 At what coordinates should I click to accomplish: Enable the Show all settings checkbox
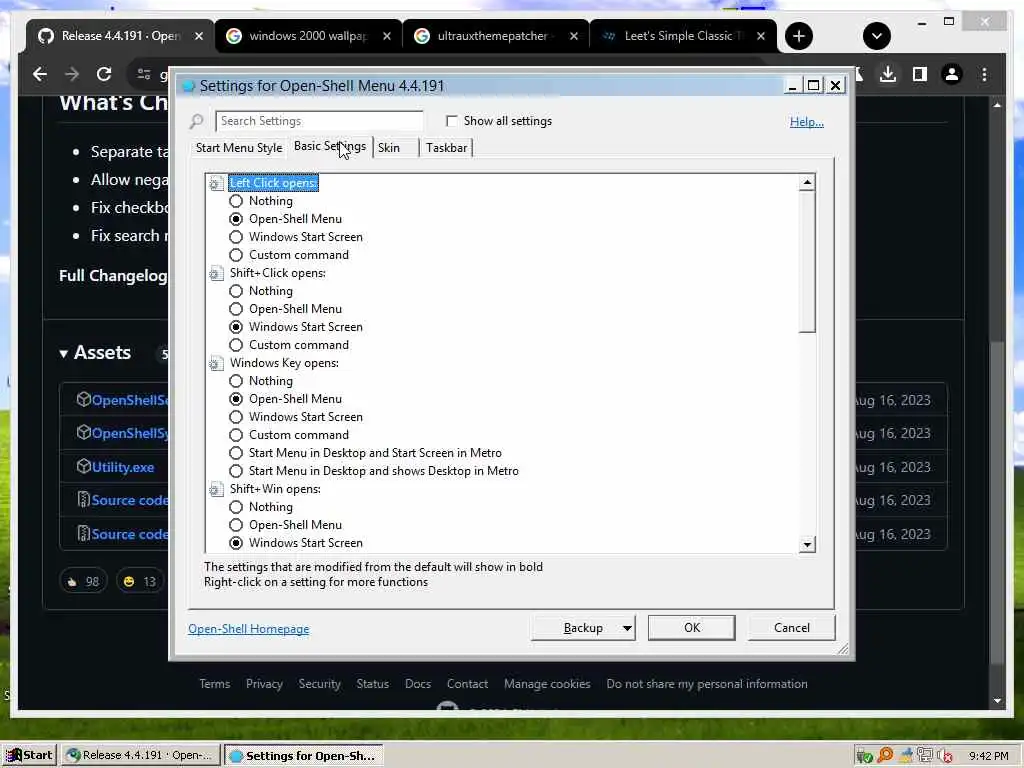click(x=452, y=121)
